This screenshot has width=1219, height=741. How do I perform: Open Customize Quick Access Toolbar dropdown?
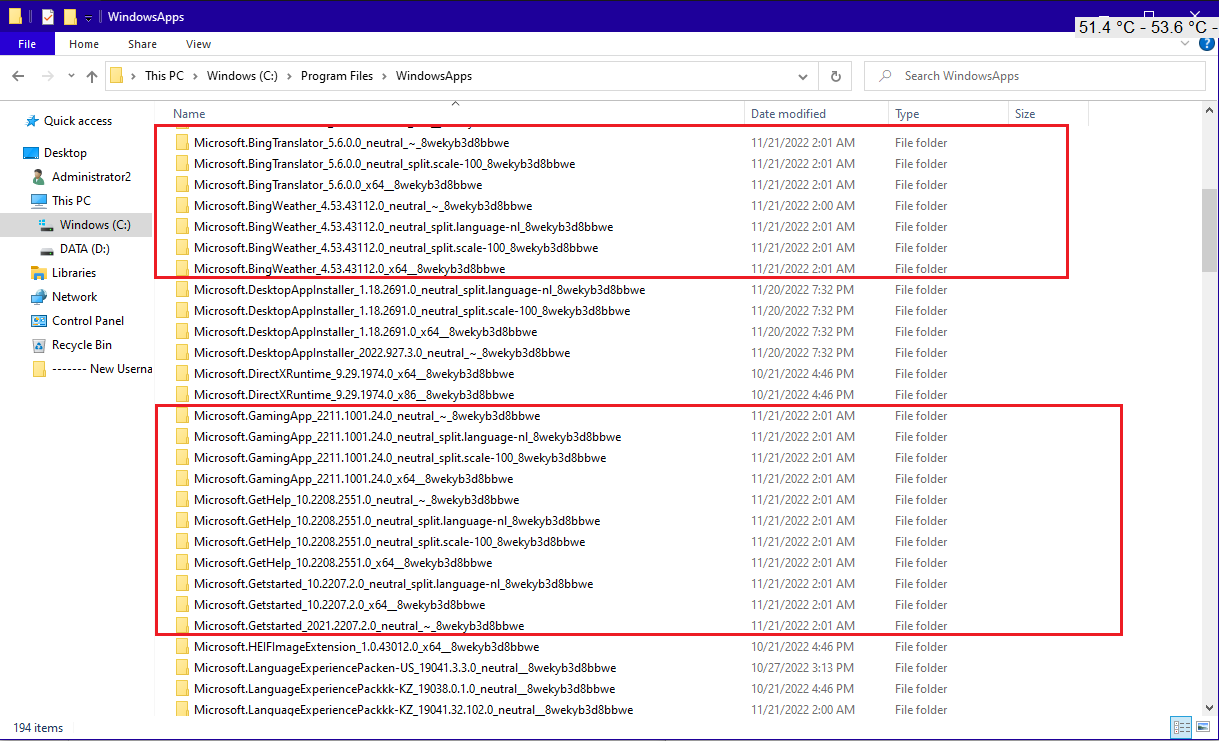pyautogui.click(x=89, y=18)
